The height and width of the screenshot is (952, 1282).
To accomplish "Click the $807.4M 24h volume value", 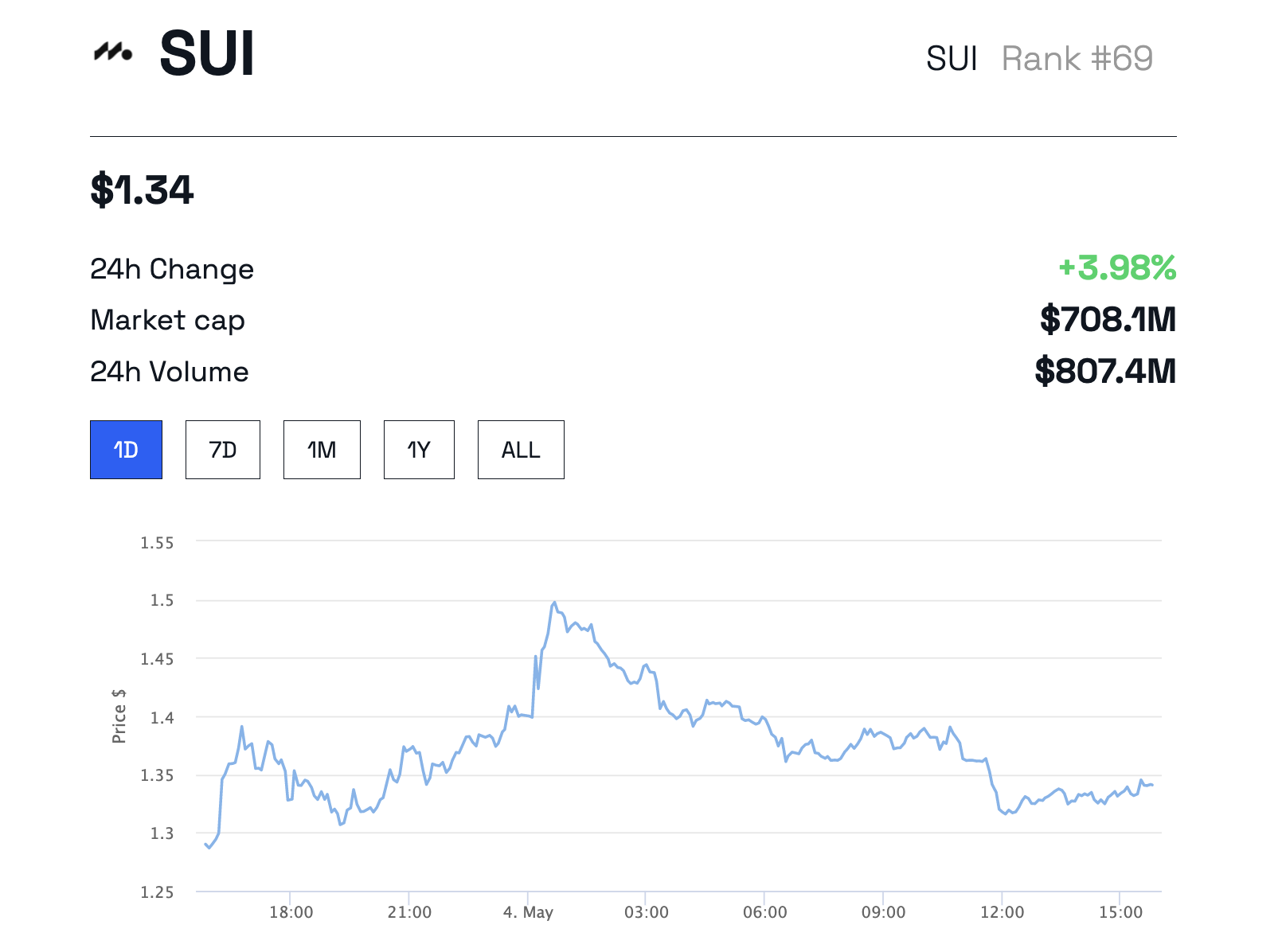I will click(1105, 372).
